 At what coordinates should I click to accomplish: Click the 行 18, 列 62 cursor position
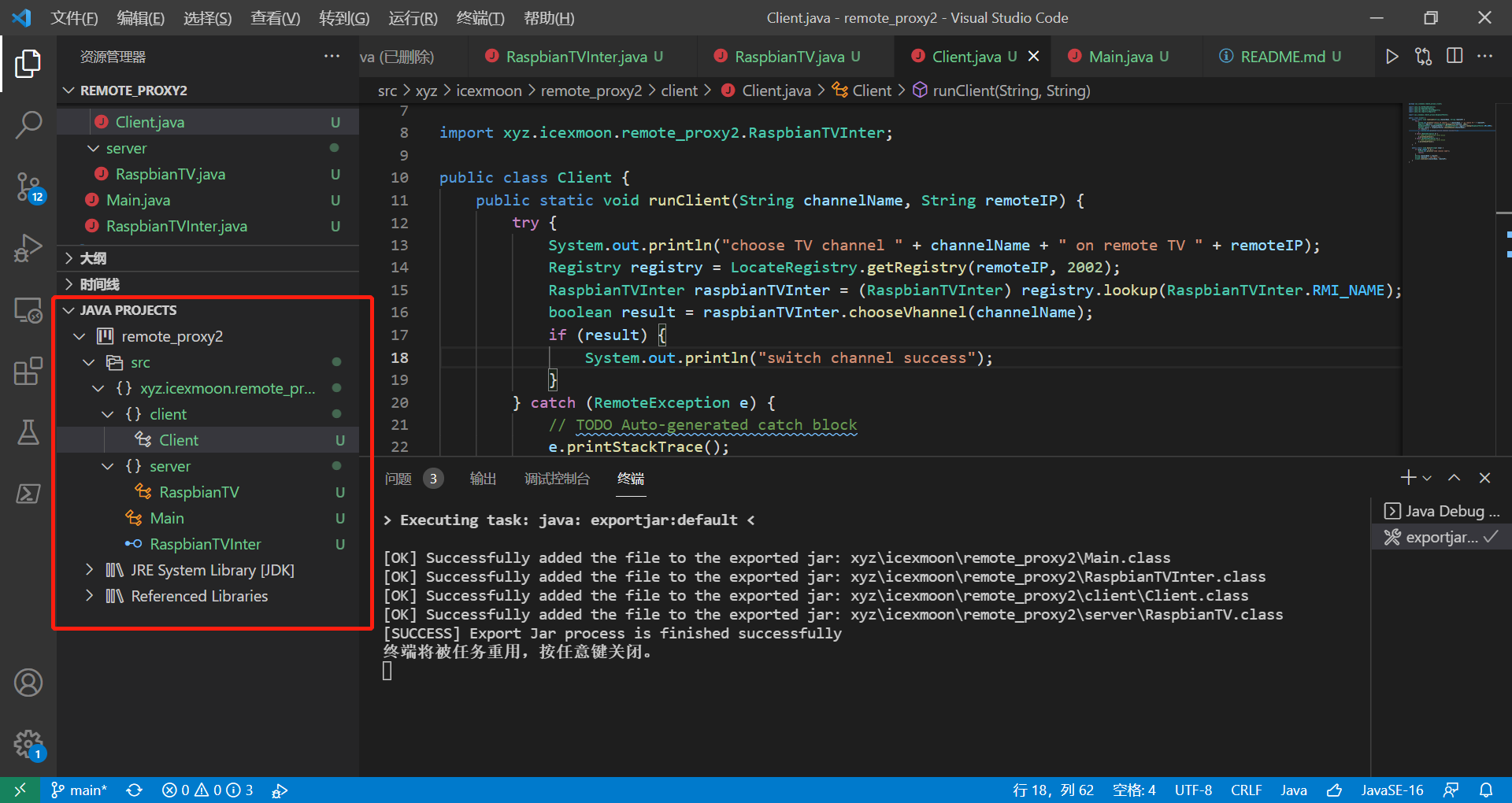1053,790
